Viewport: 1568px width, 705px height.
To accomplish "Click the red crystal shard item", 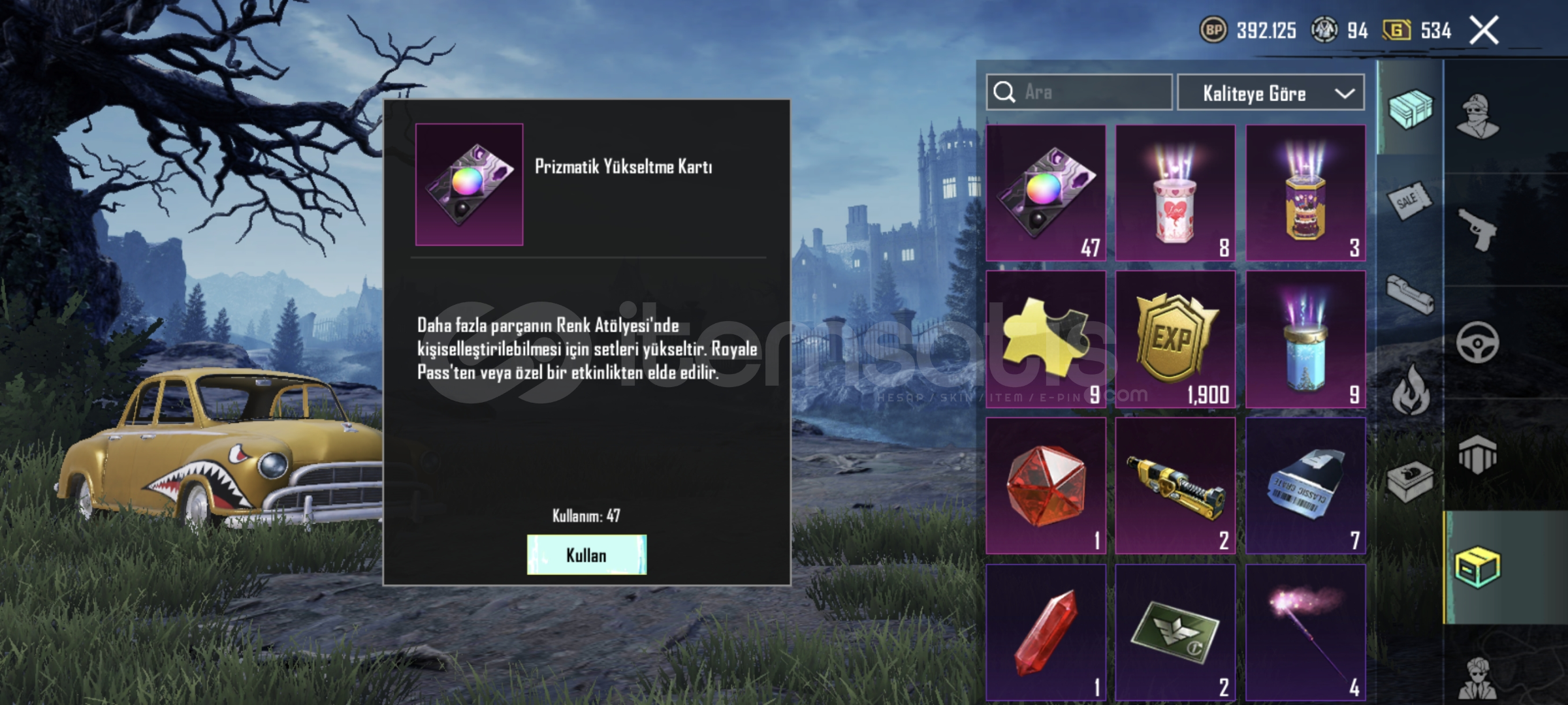I will 1046,633.
